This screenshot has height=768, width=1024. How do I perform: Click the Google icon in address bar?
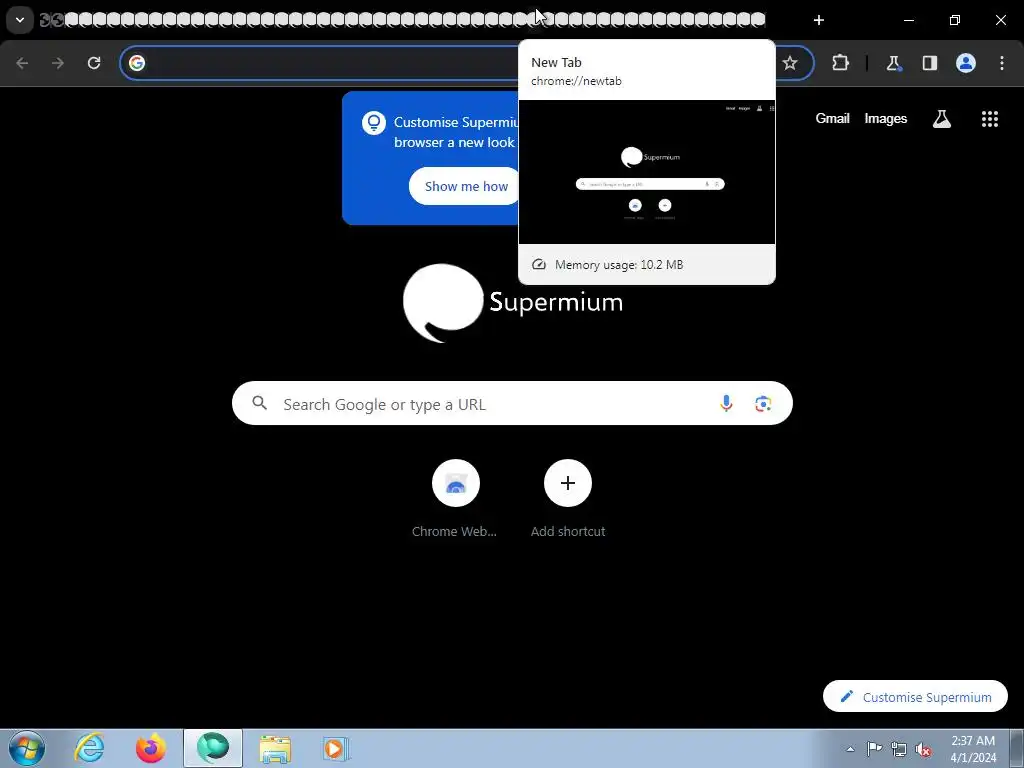(x=136, y=63)
